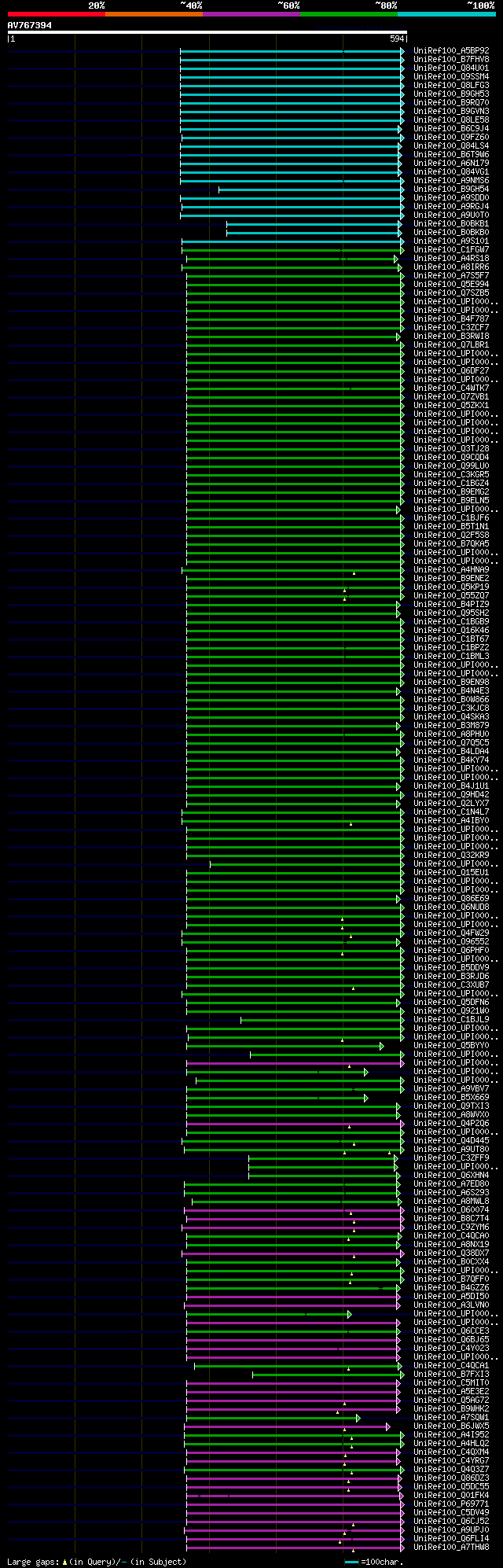
Task: Select hit label UniRef100_C3KGR5
Action: 451,475
